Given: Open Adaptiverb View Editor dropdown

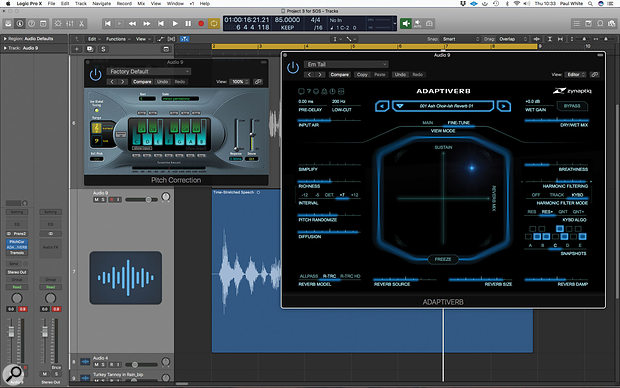Looking at the screenshot, I should tap(576, 74).
